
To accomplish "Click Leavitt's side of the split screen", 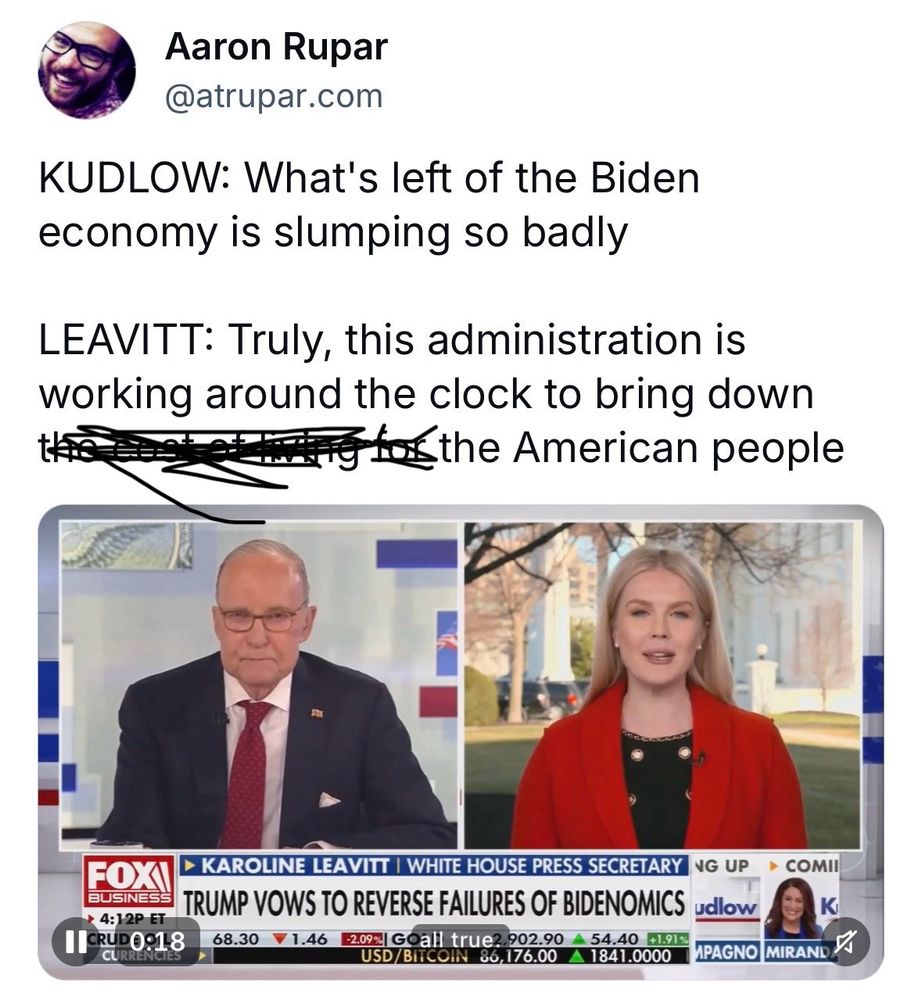I will point(662,686).
